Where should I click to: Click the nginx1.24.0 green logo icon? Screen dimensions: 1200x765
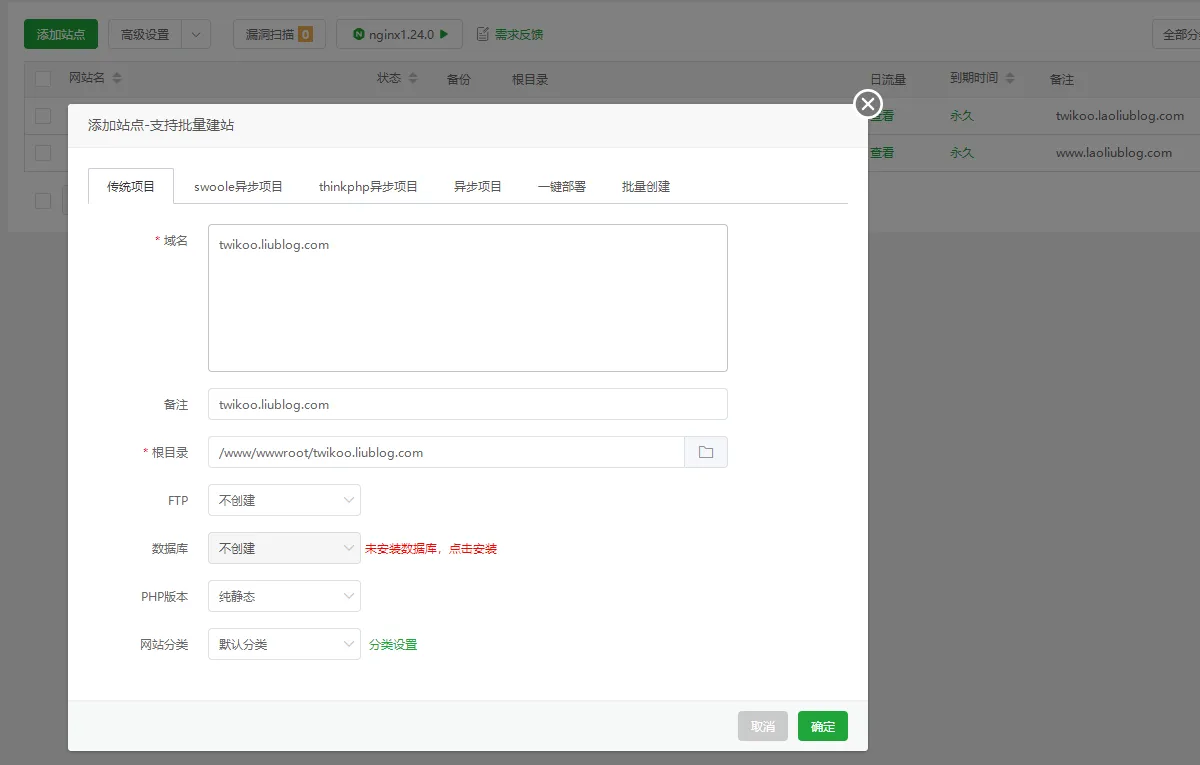[359, 34]
